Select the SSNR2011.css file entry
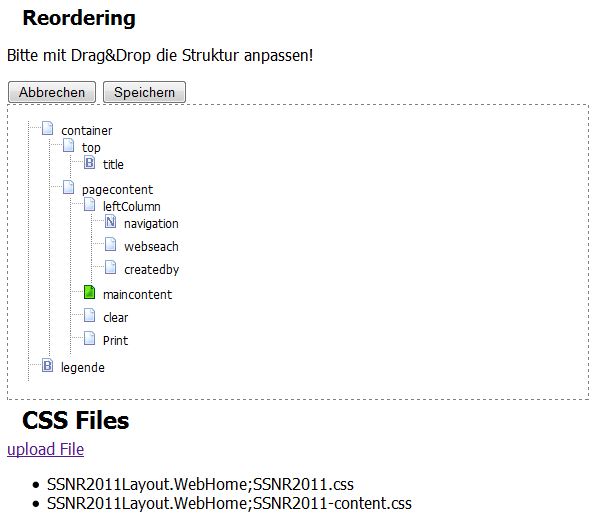The width and height of the screenshot is (613, 522). pyautogui.click(x=200, y=484)
